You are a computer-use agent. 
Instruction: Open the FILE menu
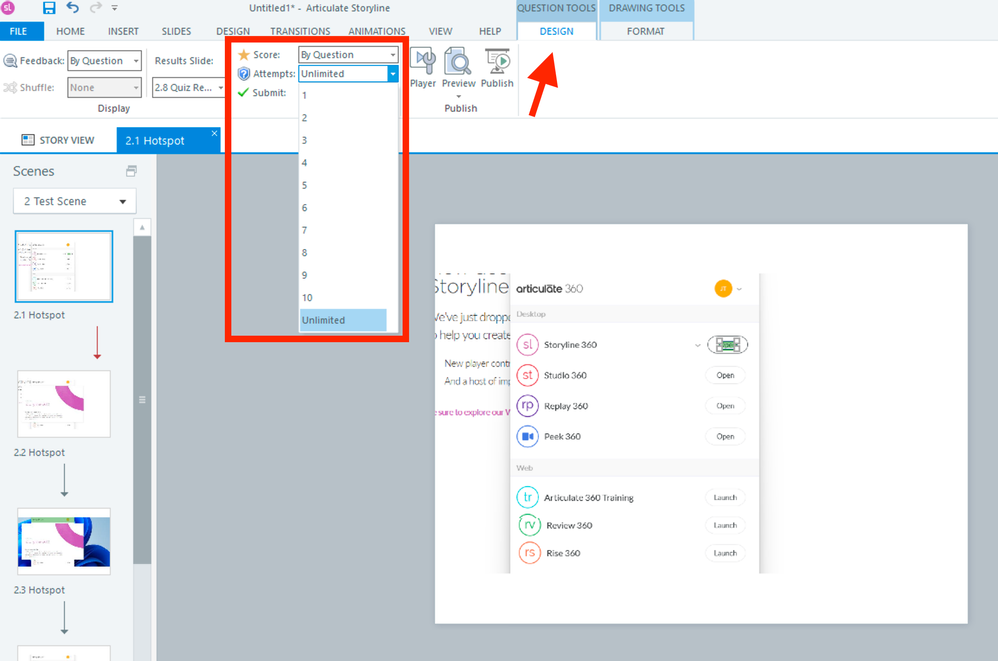(18, 31)
